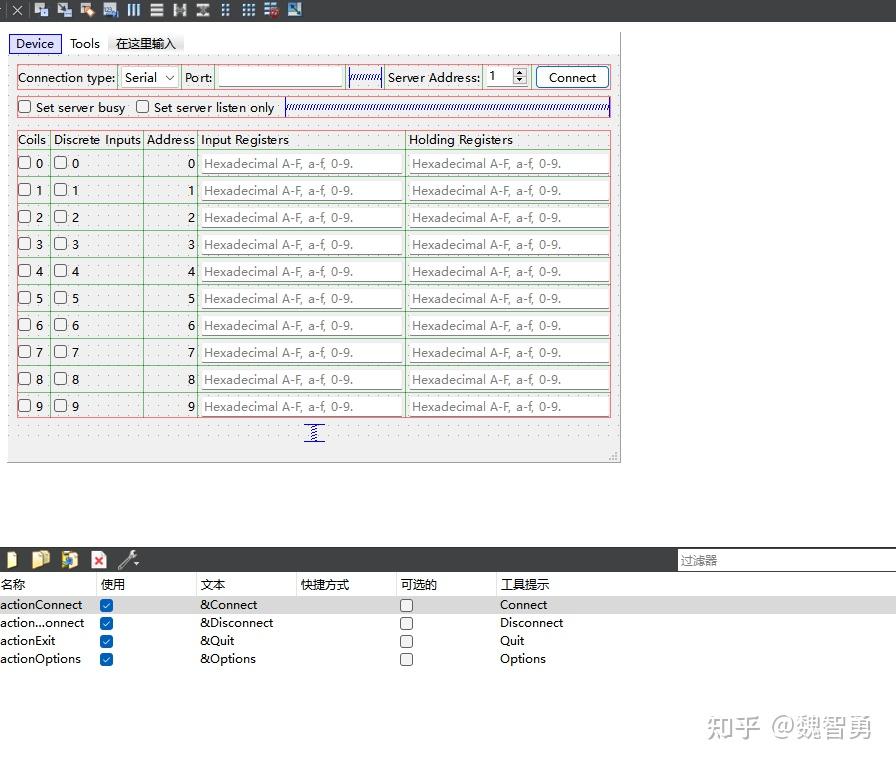Decrease Server Address with spinbox down arrow
The height and width of the screenshot is (764, 896).
[519, 81]
